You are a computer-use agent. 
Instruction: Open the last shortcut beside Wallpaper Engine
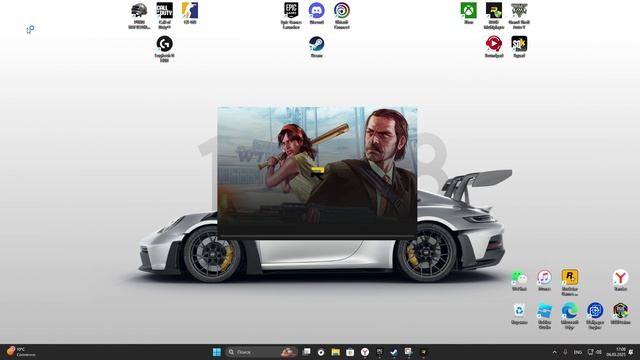click(x=620, y=314)
